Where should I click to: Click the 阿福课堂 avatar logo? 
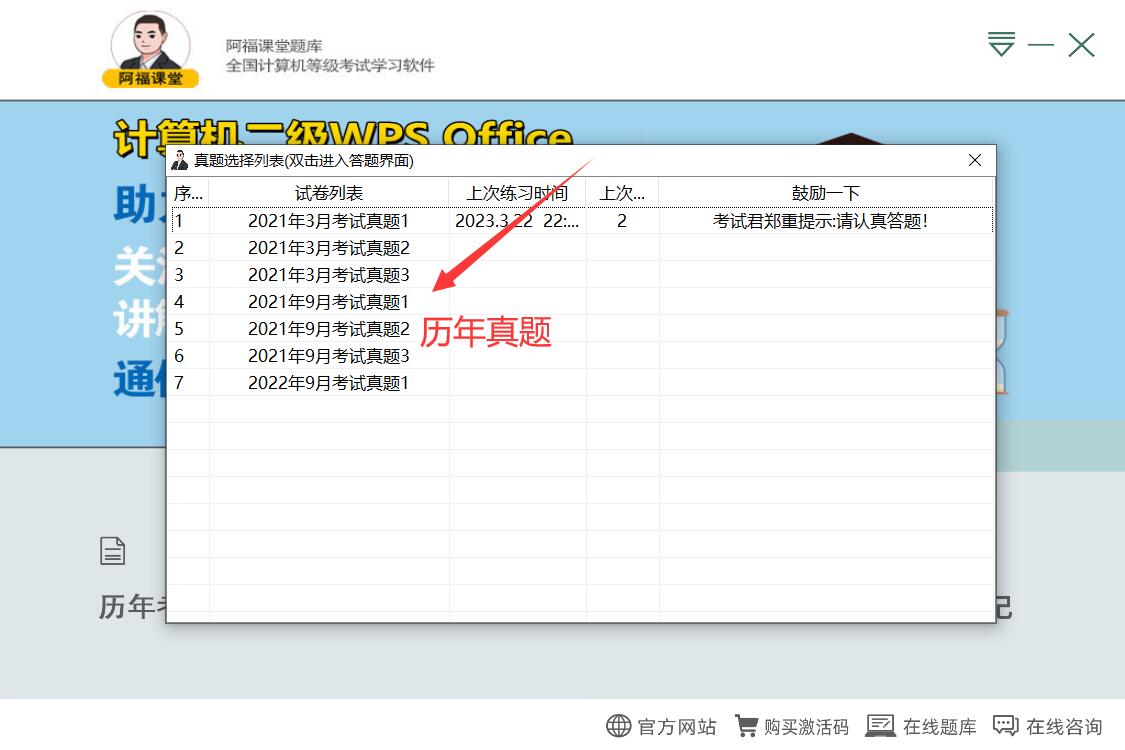click(x=149, y=45)
